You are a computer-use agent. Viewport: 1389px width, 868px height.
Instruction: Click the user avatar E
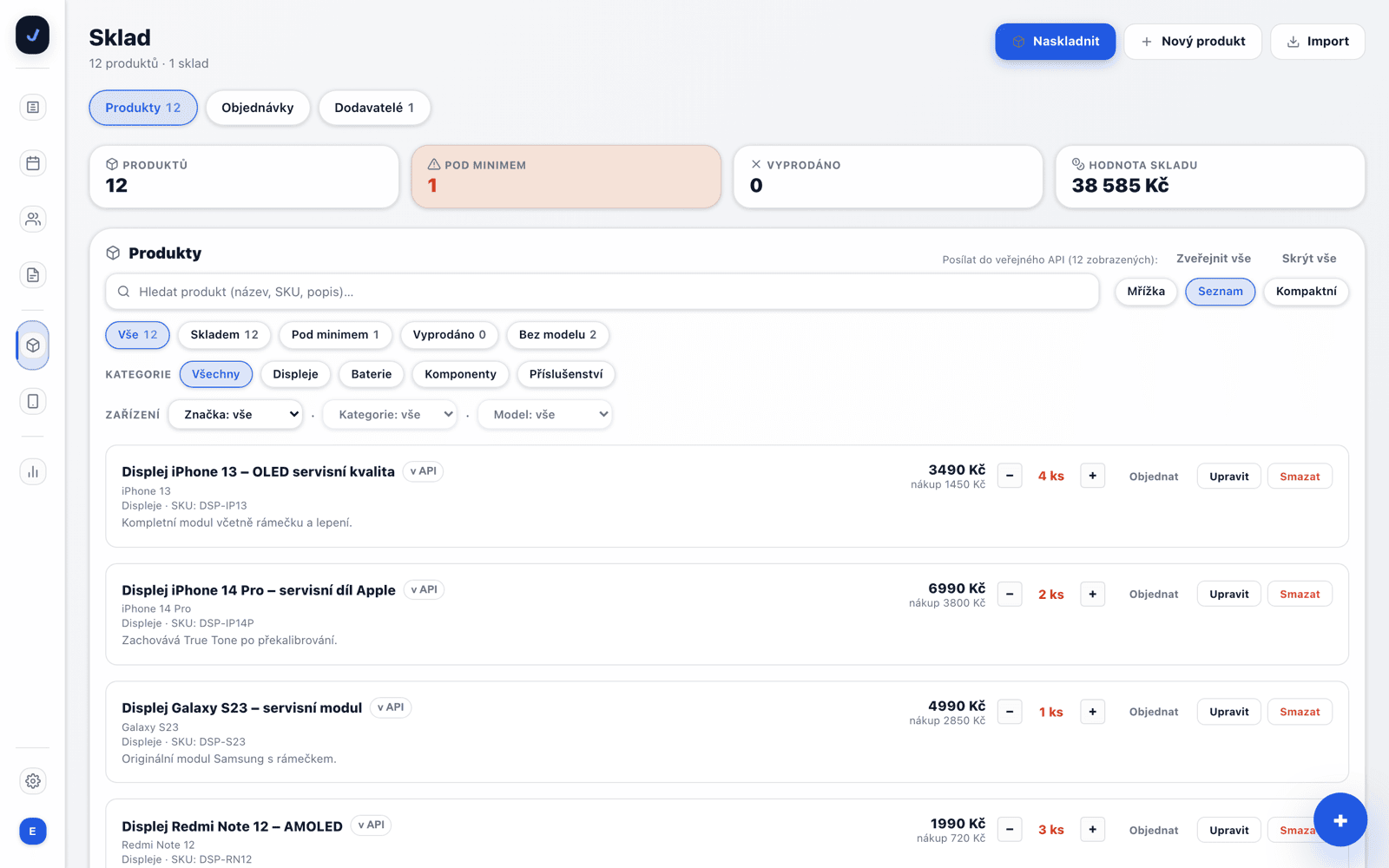[33, 832]
